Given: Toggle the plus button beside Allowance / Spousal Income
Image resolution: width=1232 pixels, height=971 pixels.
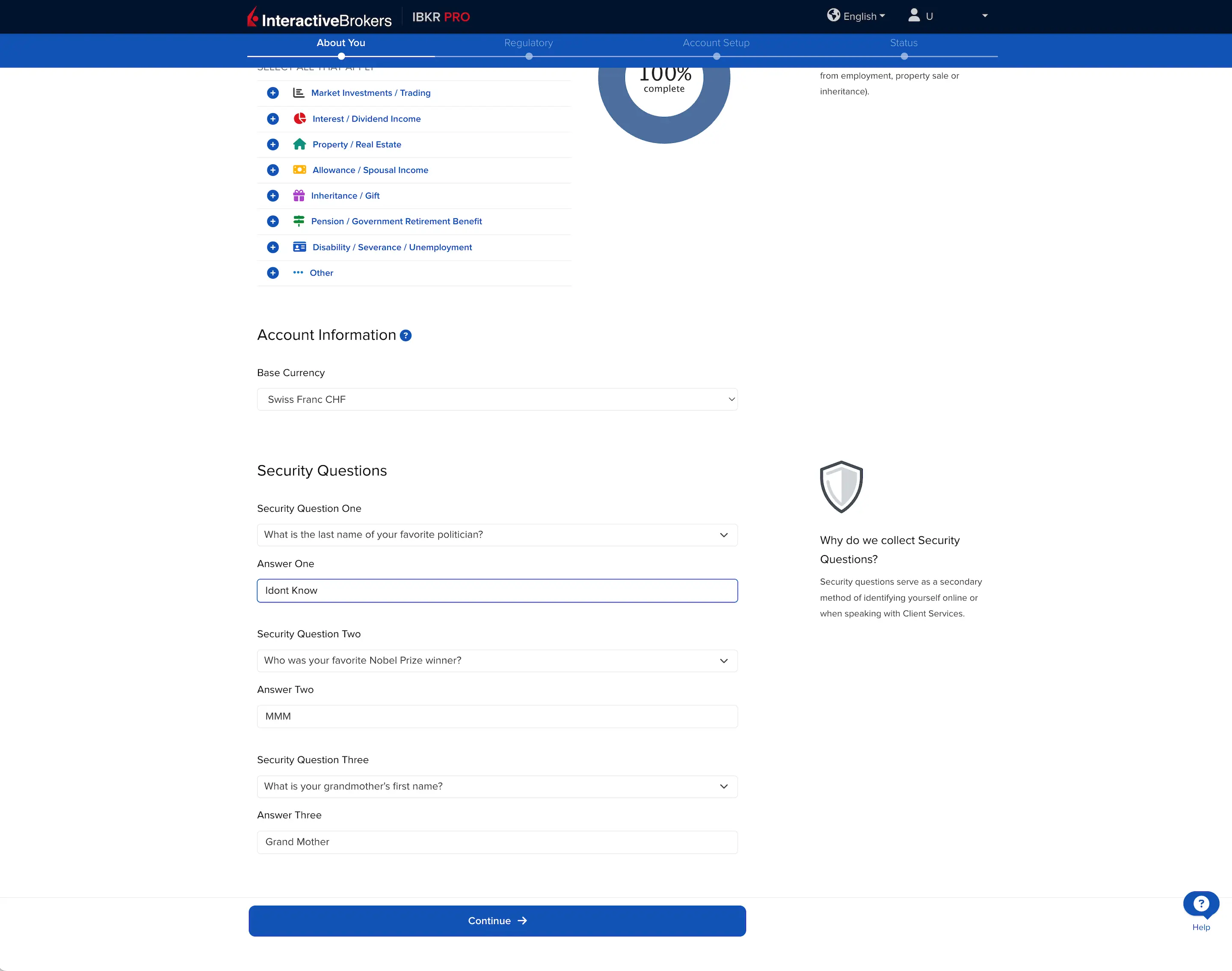Looking at the screenshot, I should pos(273,170).
